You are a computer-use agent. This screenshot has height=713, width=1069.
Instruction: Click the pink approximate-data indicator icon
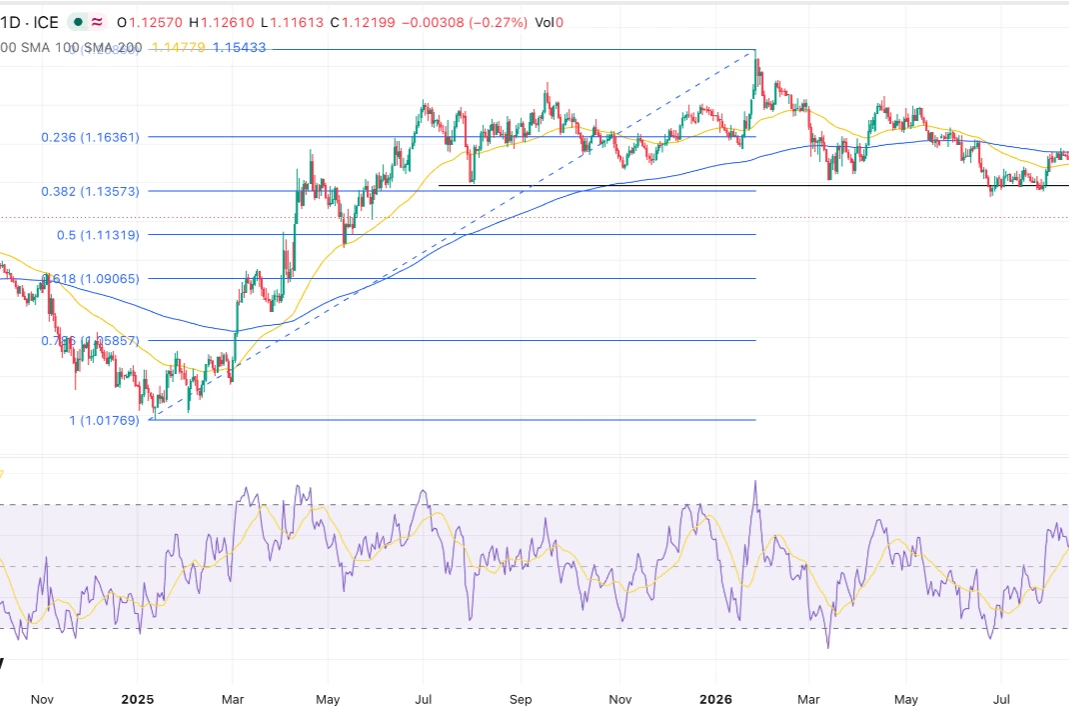click(x=97, y=22)
